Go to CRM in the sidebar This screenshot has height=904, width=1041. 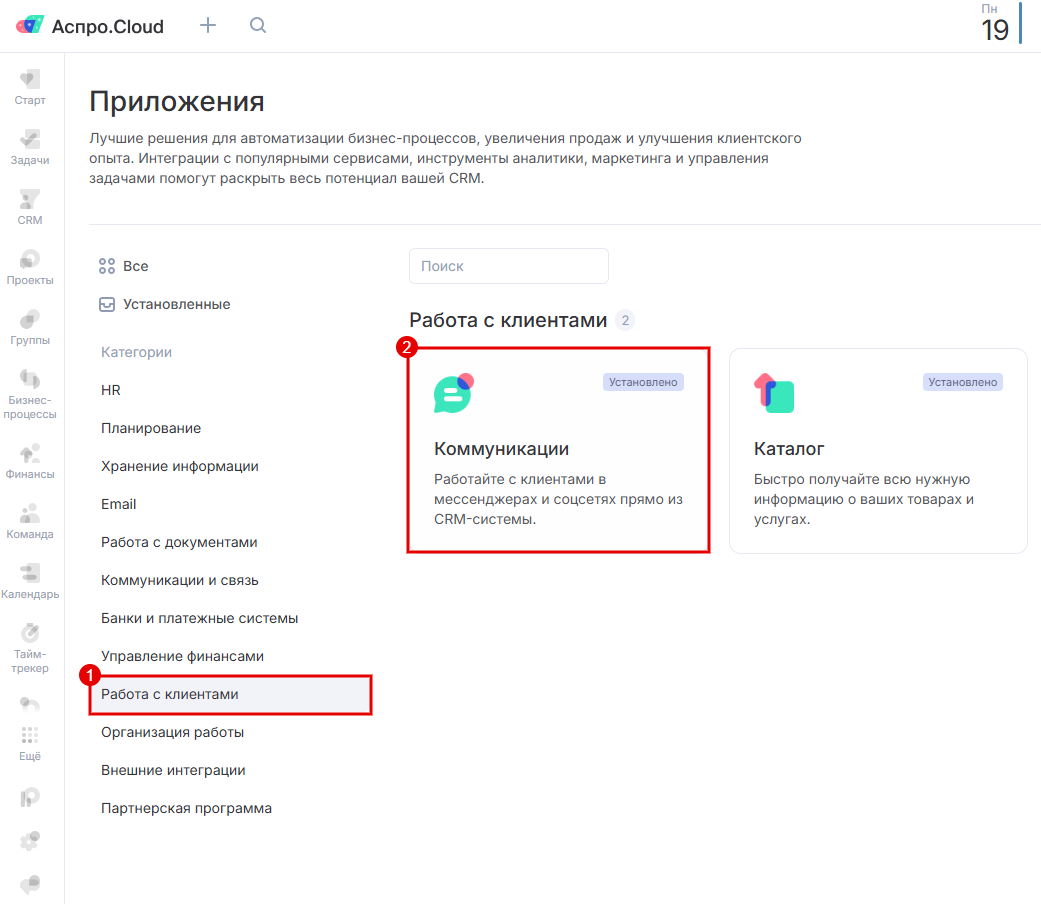[x=30, y=205]
